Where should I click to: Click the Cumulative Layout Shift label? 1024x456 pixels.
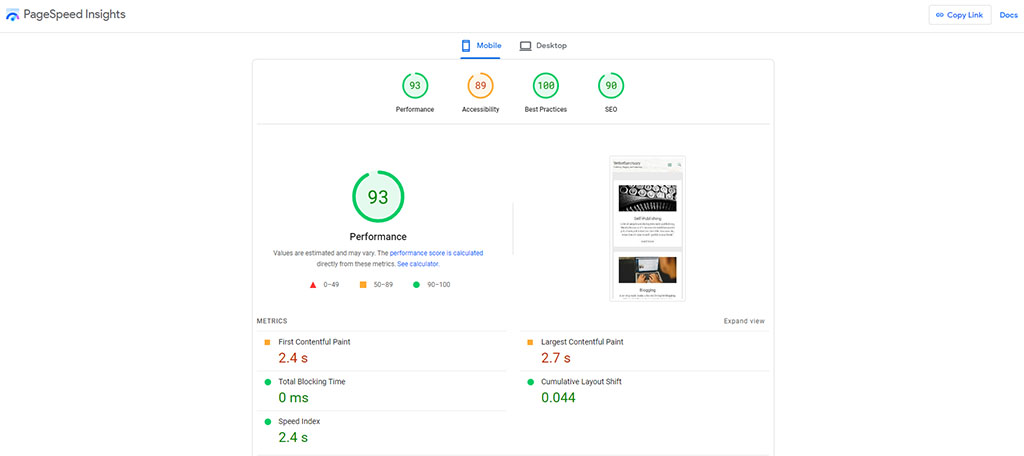581,382
